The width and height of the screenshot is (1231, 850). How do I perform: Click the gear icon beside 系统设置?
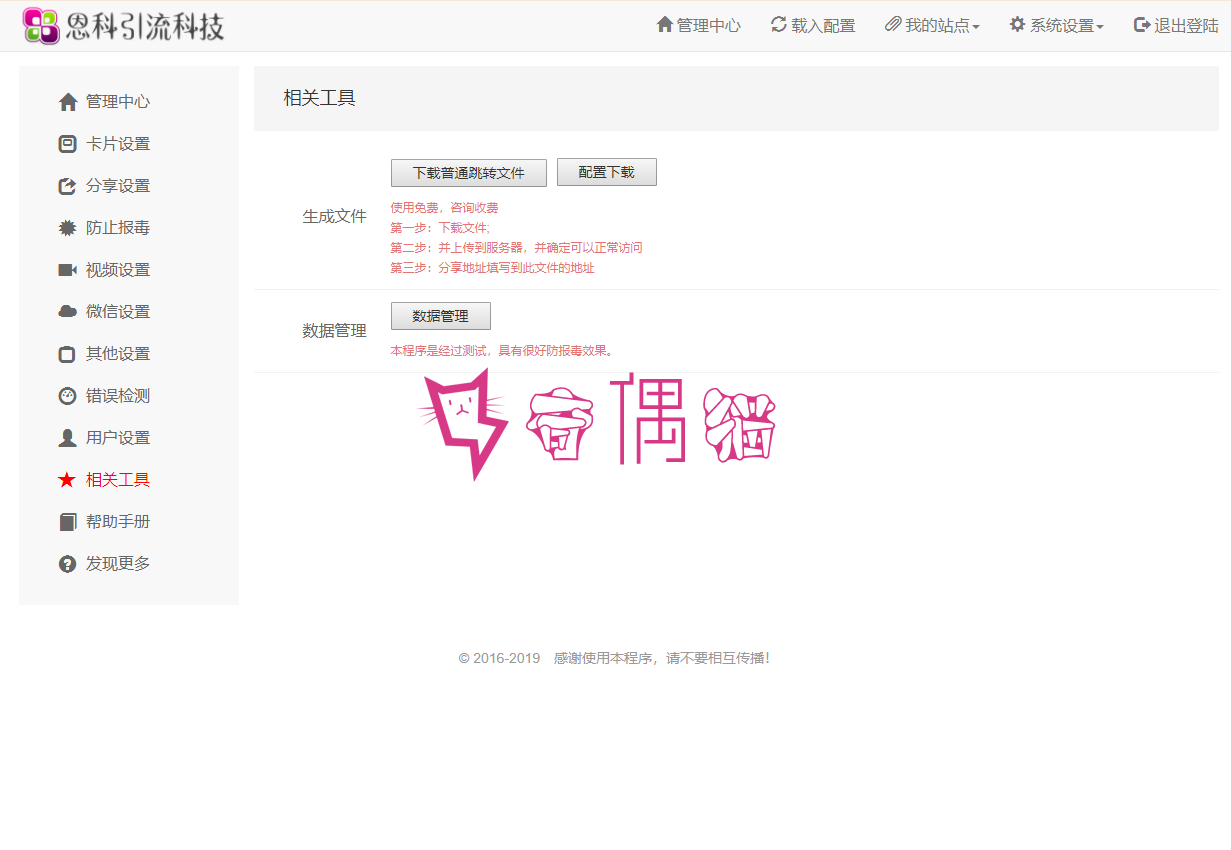[x=1017, y=24]
